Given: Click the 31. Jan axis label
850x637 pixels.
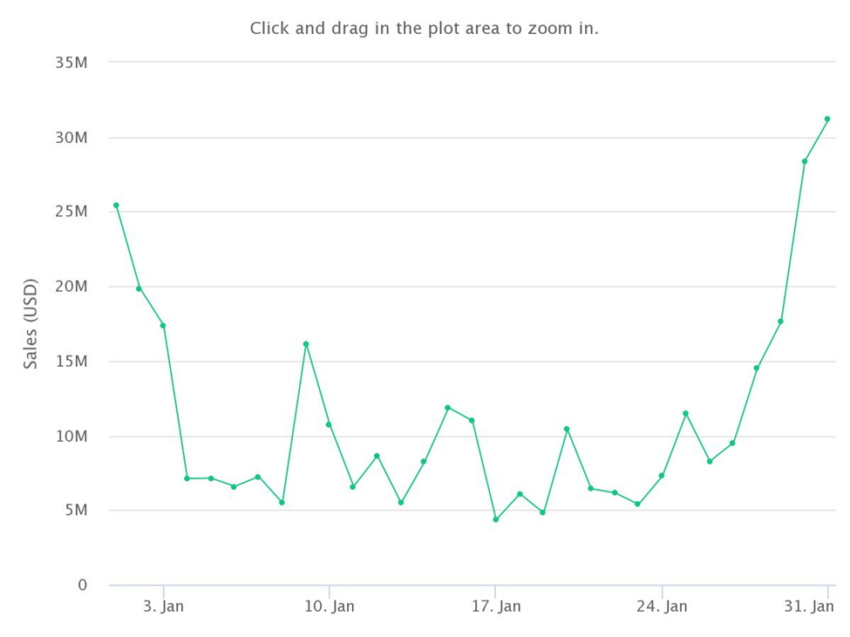Looking at the screenshot, I should pos(809,606).
